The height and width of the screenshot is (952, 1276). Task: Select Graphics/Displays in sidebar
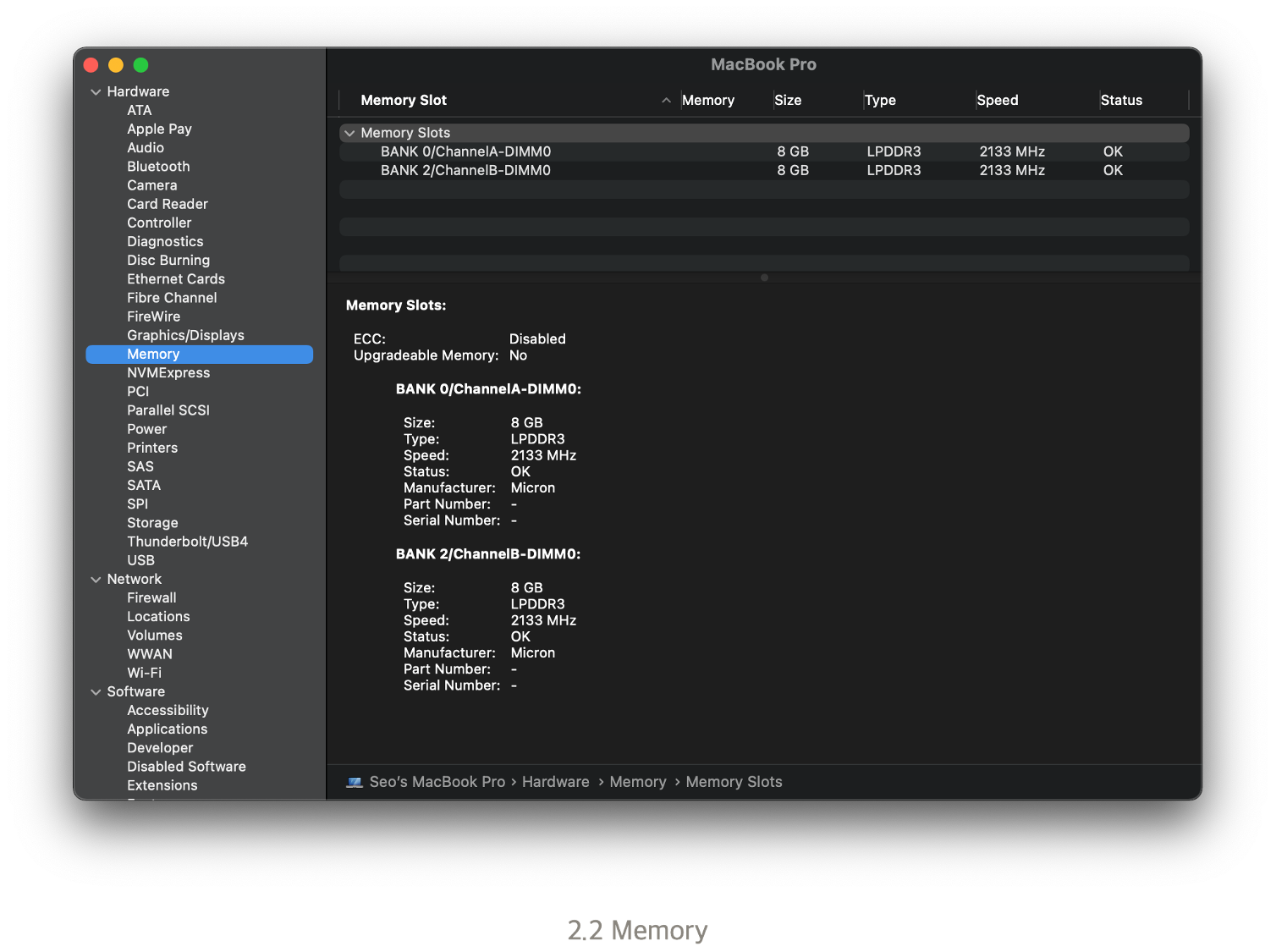click(x=185, y=336)
